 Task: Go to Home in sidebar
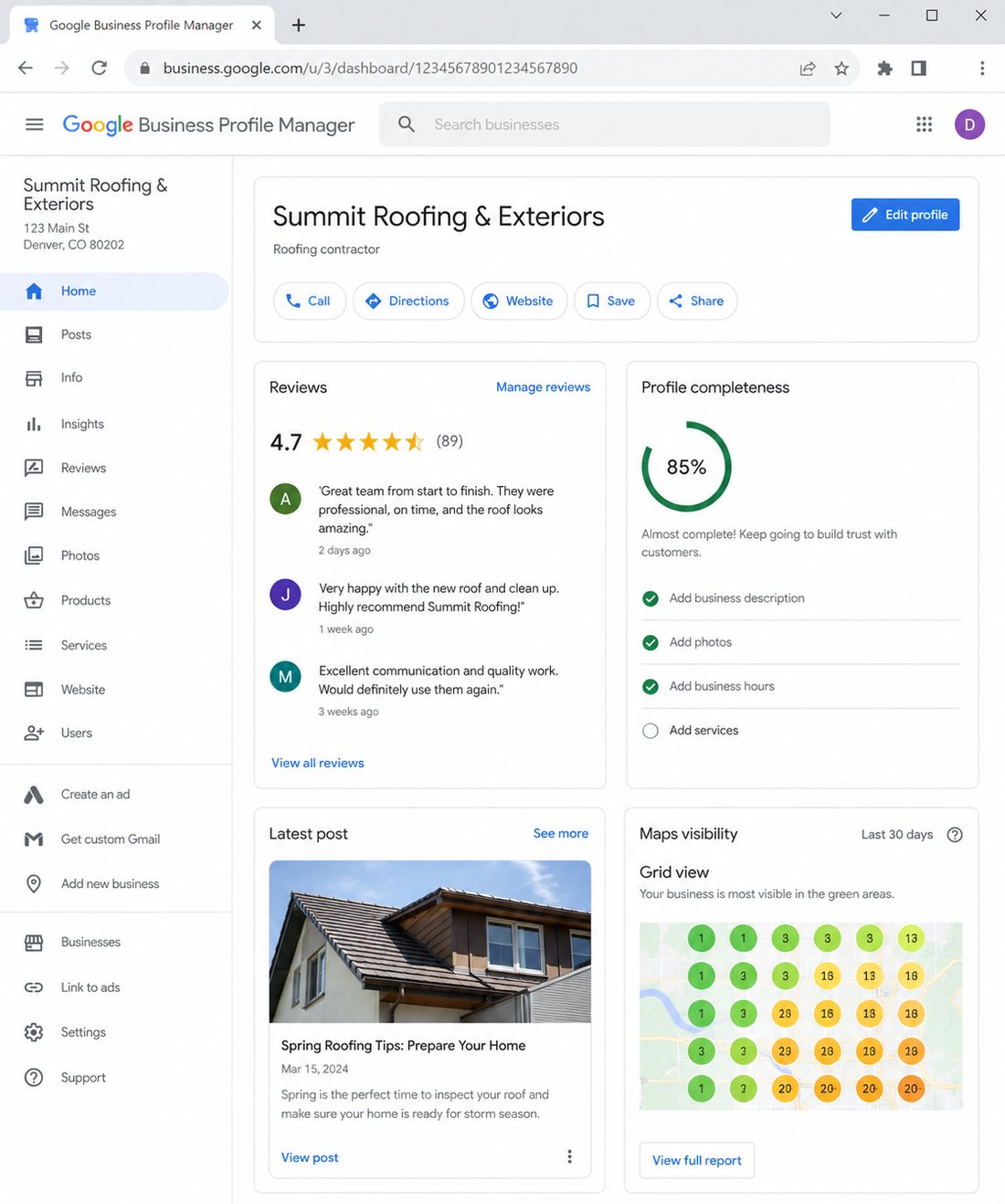tap(114, 291)
